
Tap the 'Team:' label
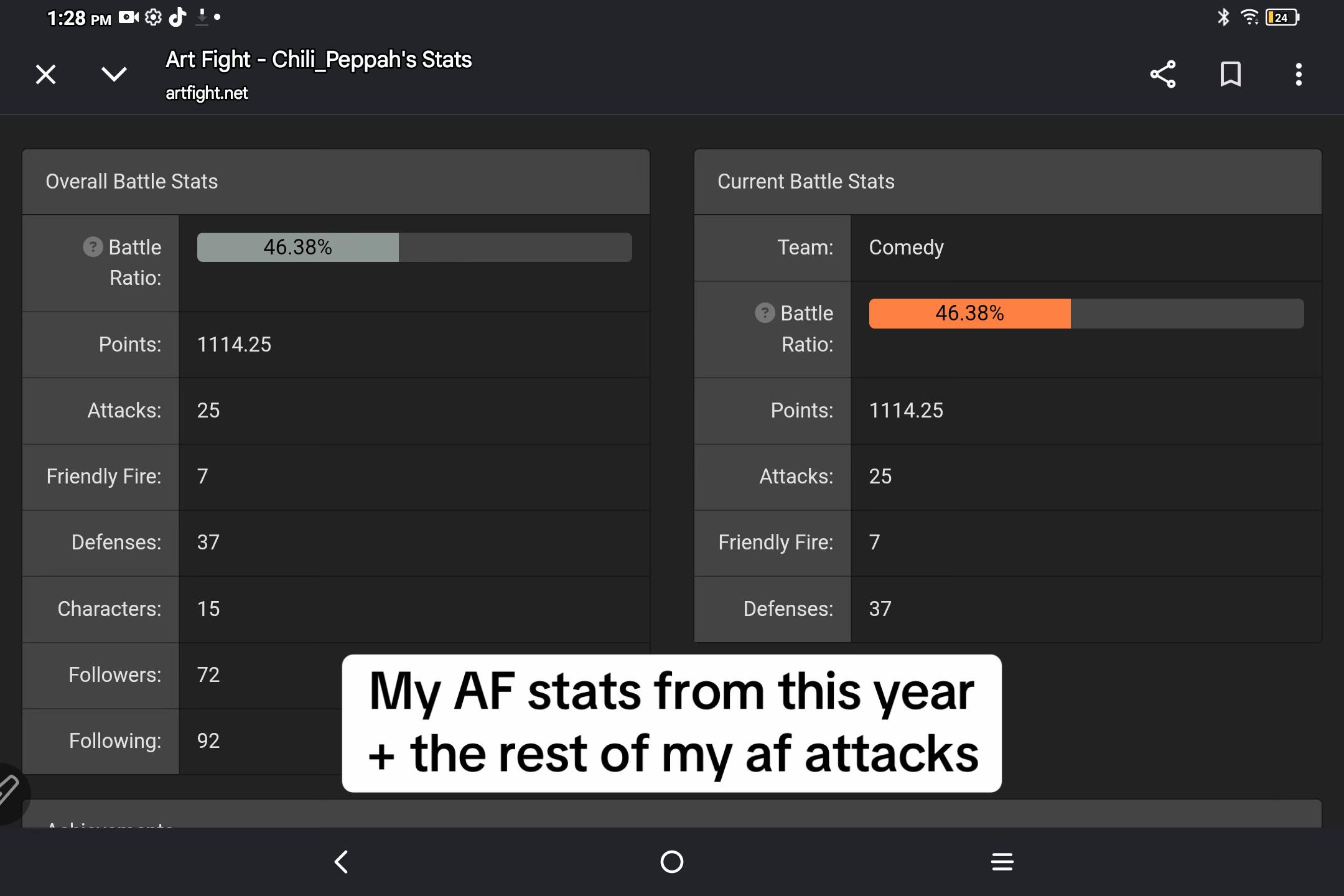coord(805,248)
